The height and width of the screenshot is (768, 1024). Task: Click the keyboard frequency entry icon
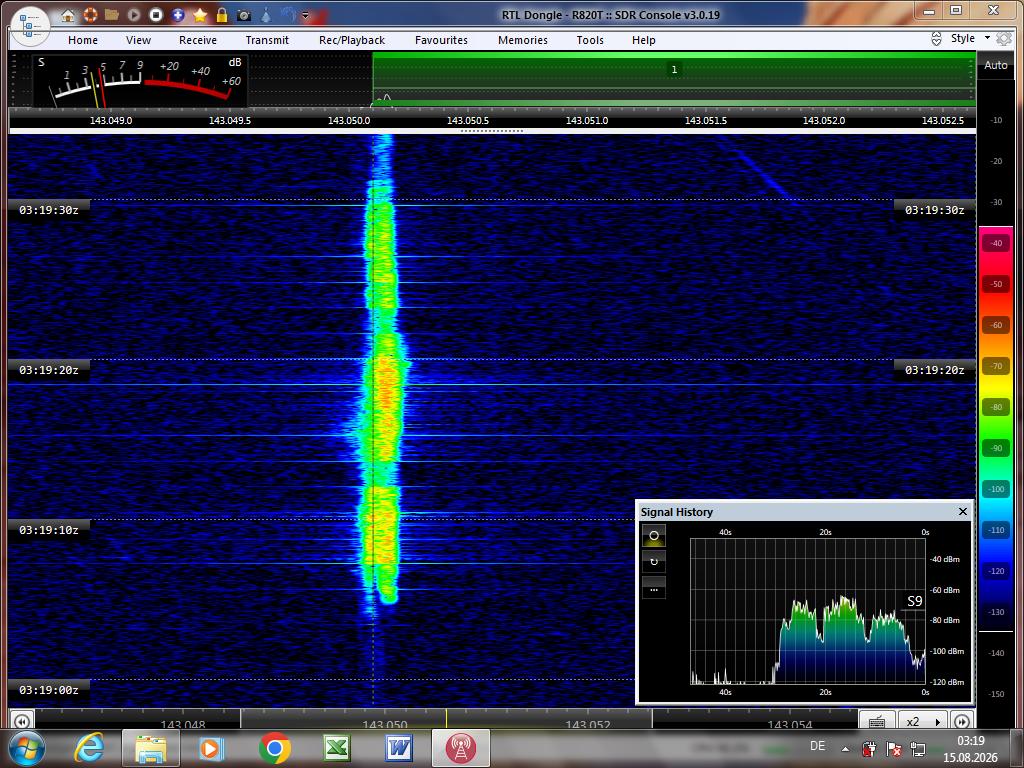pos(877,721)
